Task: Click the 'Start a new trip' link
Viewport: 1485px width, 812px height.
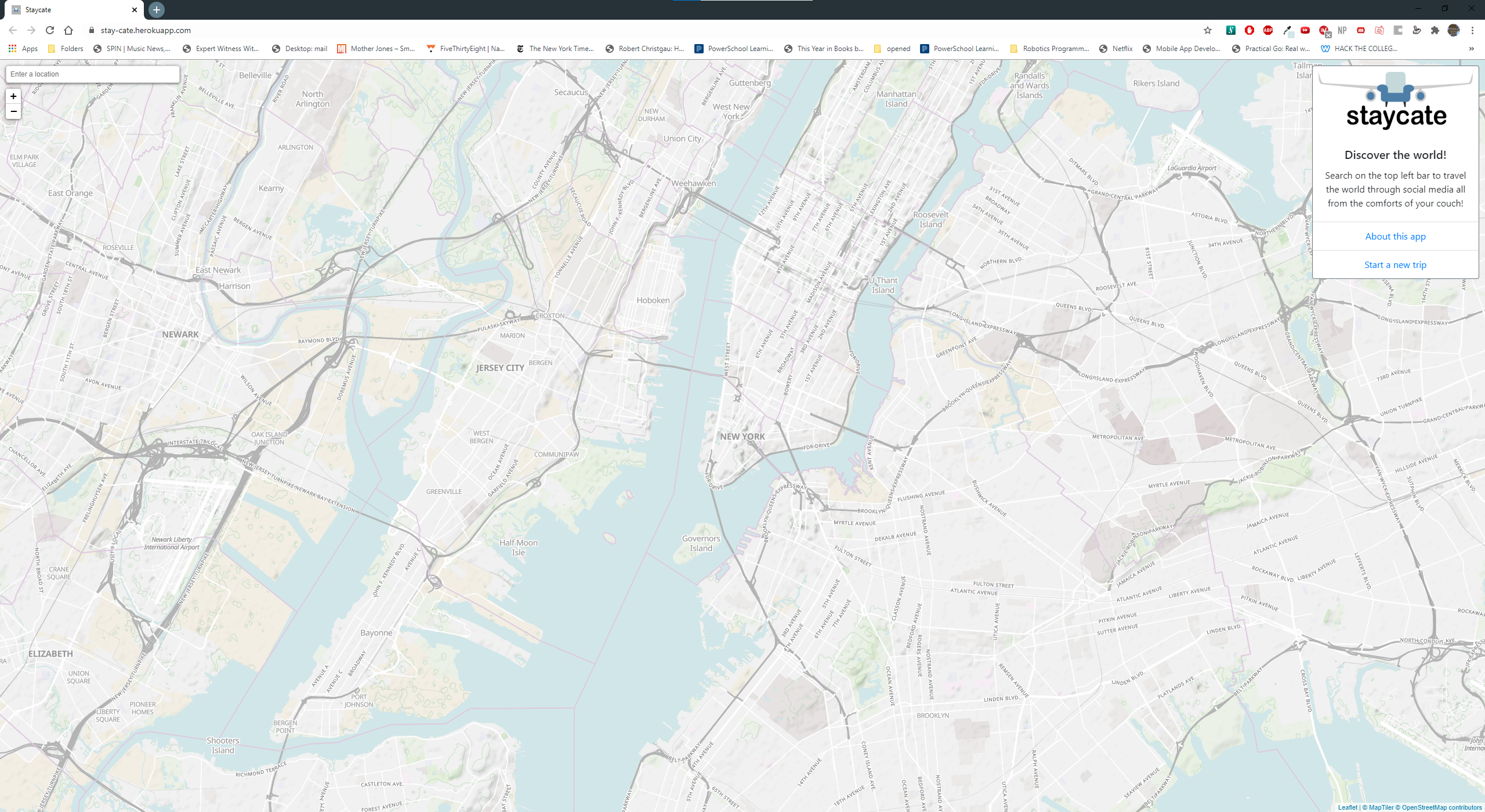Action: tap(1395, 264)
